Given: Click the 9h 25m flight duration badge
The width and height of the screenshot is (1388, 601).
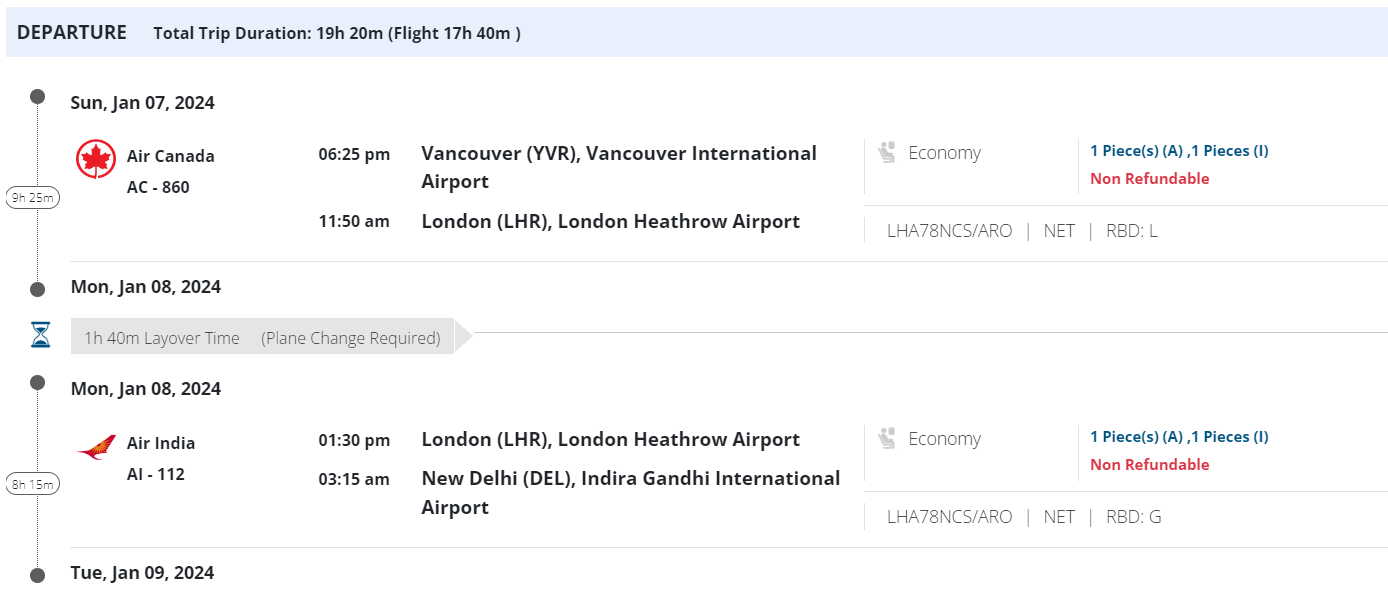Looking at the screenshot, I should click(x=32, y=198).
